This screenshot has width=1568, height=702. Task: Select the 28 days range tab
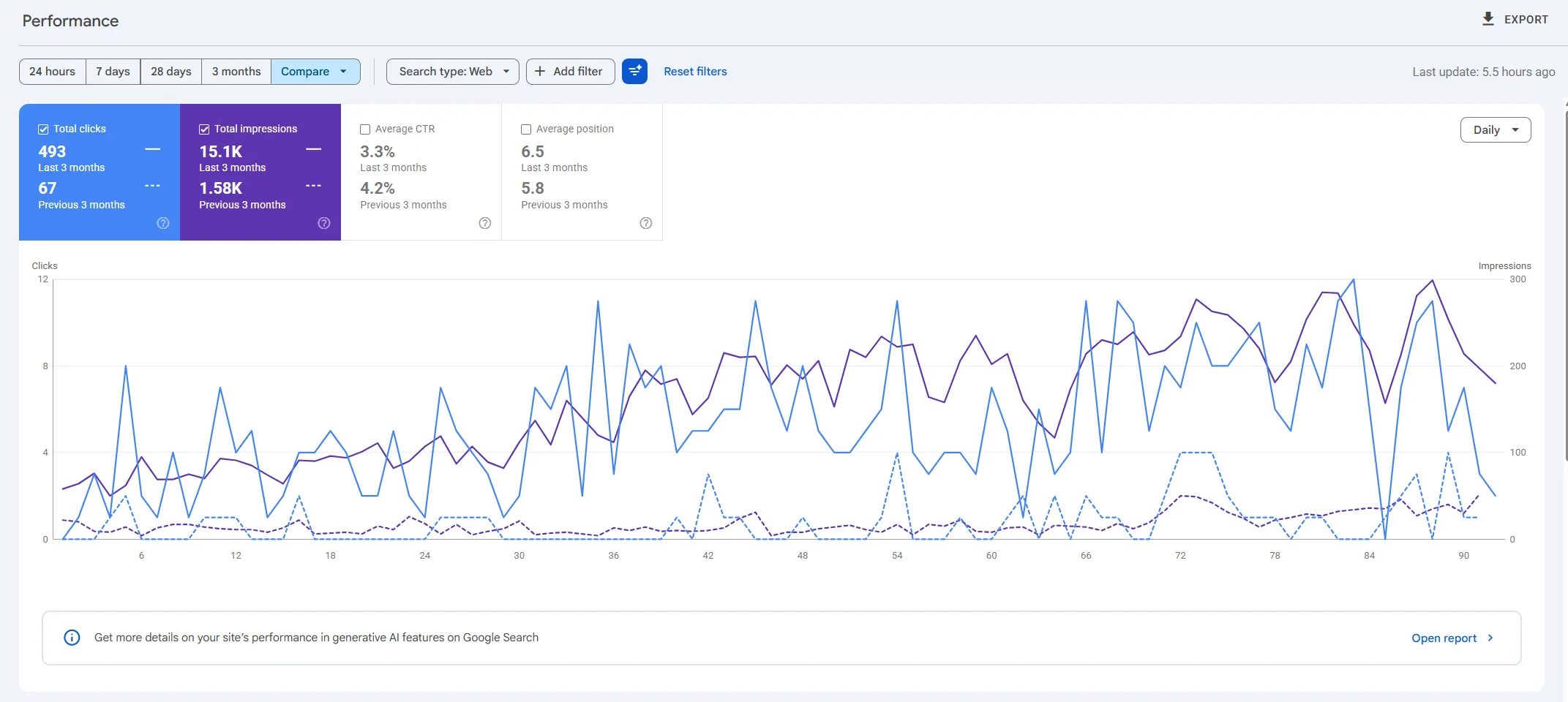point(171,71)
